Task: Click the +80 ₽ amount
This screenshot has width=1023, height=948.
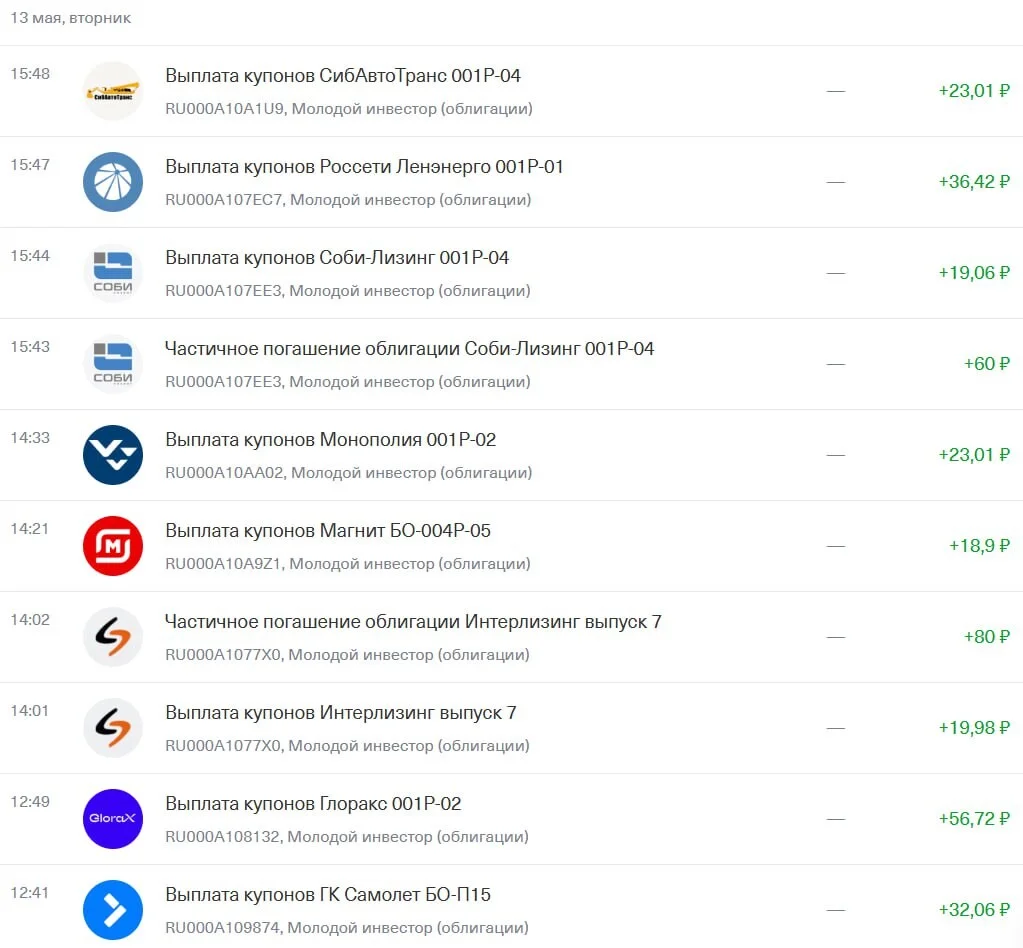Action: [986, 637]
